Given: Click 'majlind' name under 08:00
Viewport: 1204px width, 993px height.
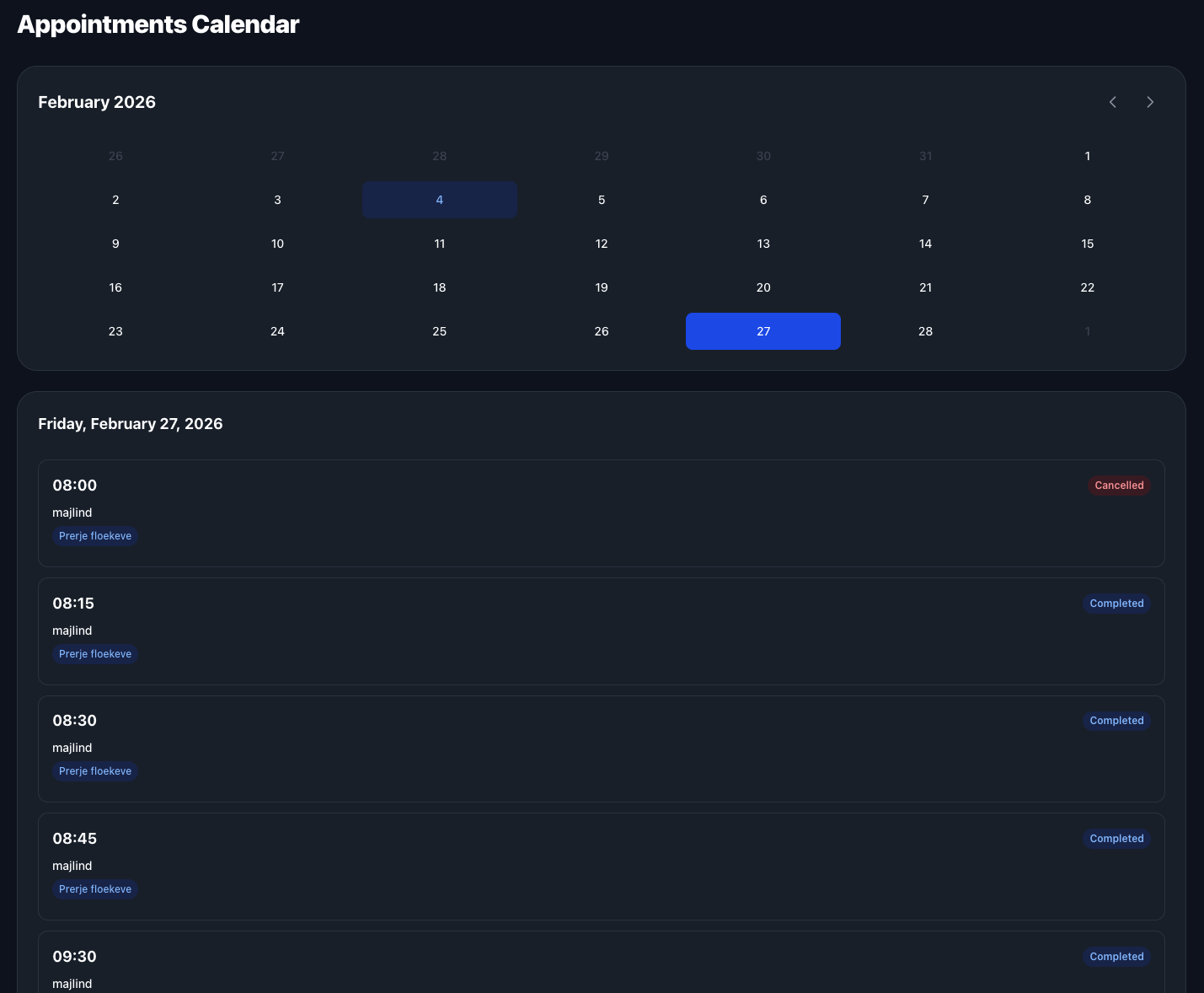Looking at the screenshot, I should (72, 513).
